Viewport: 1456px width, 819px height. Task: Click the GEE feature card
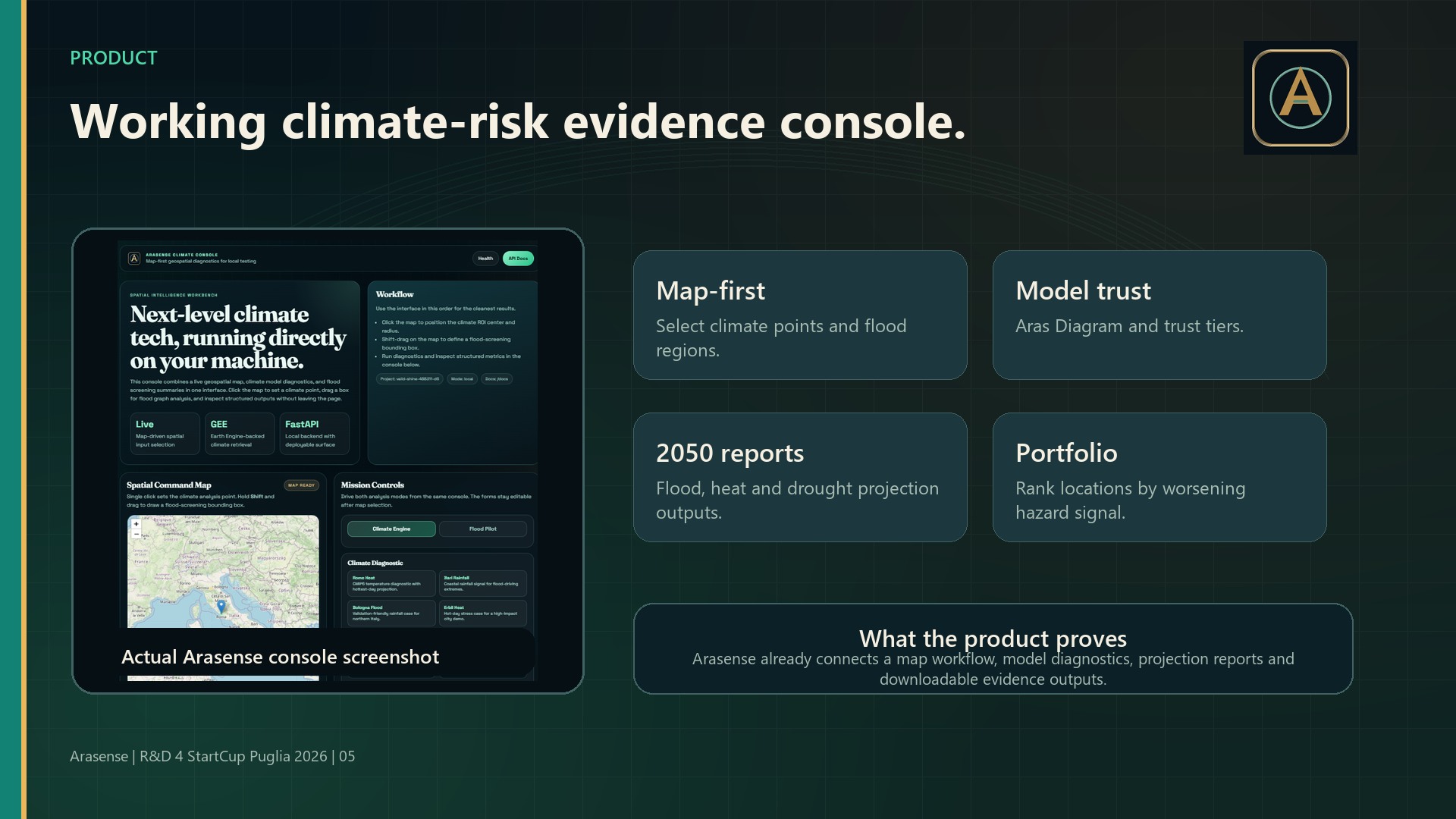tap(240, 434)
